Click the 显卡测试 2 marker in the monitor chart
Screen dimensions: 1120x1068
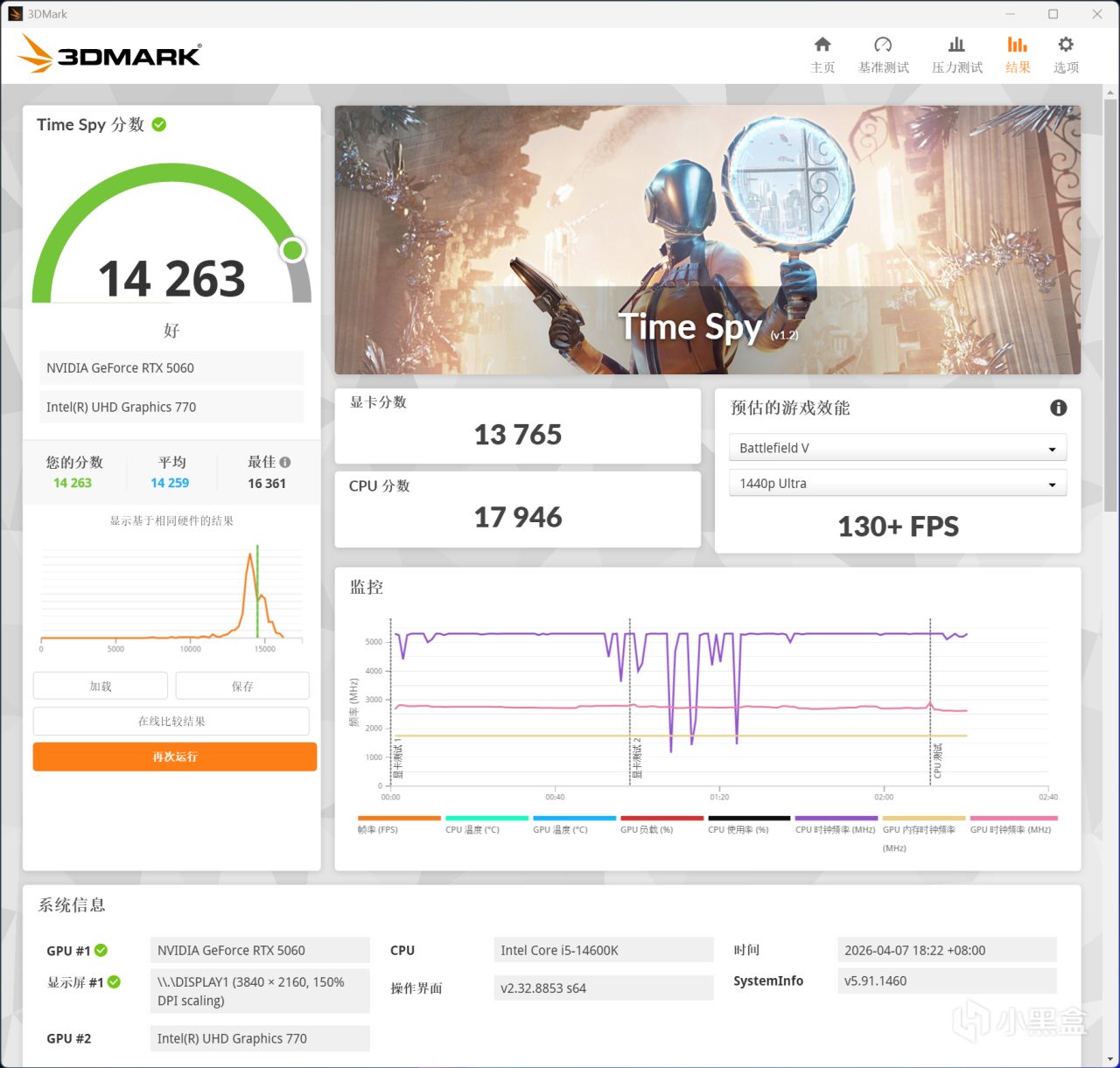(x=637, y=757)
